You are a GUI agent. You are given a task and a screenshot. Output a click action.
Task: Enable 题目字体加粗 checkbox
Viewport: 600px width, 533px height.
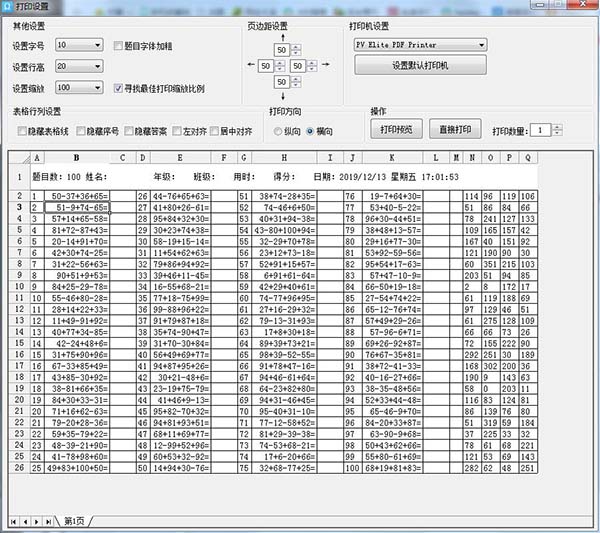[x=118, y=46]
